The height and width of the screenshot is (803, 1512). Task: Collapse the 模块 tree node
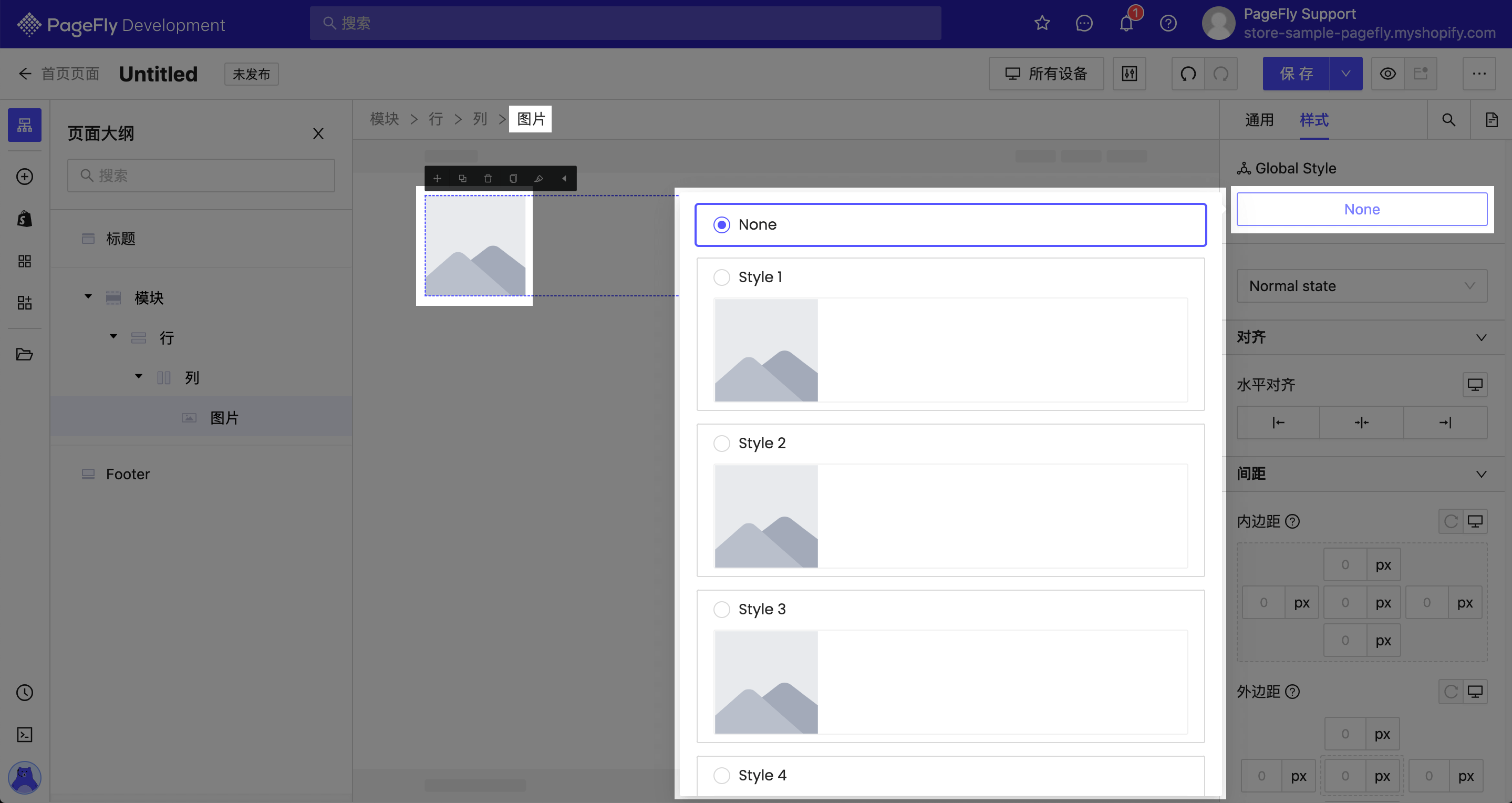point(88,296)
